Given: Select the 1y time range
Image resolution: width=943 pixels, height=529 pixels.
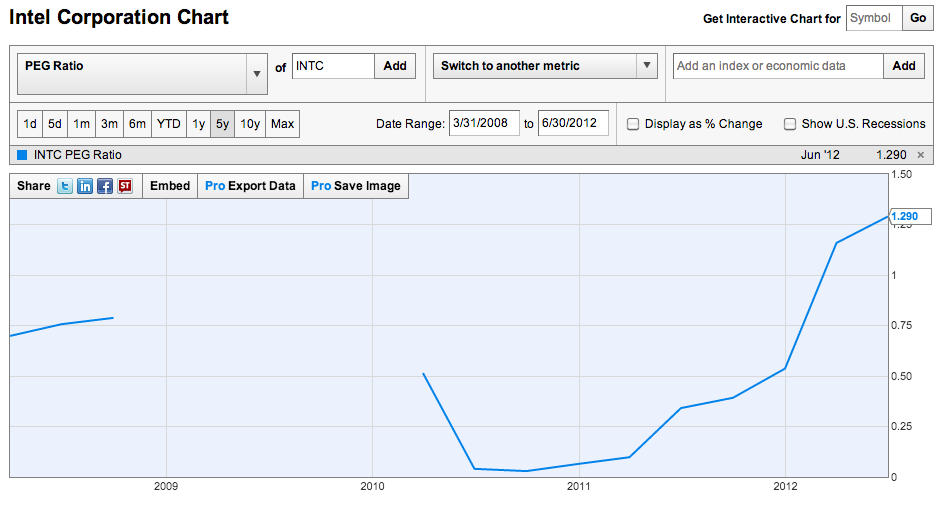Looking at the screenshot, I should tap(198, 124).
